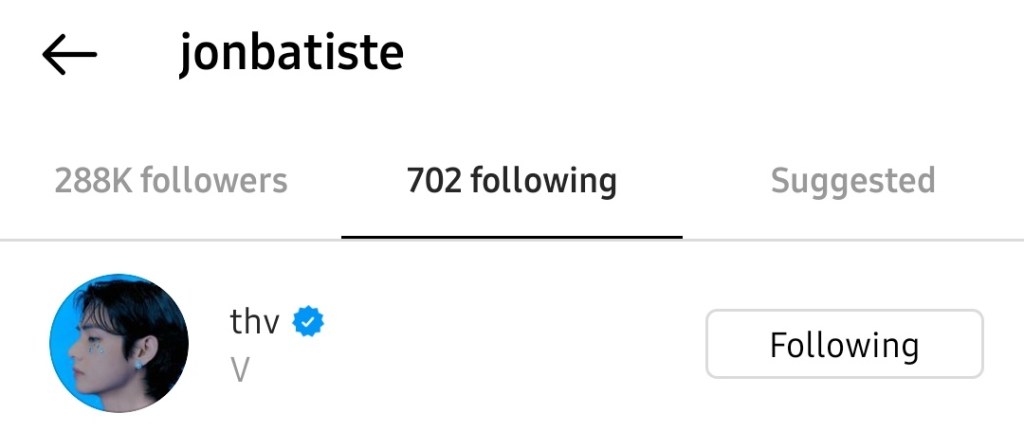This screenshot has width=1024, height=431.
Task: Click the jonbatiste header title
Action: tap(291, 54)
